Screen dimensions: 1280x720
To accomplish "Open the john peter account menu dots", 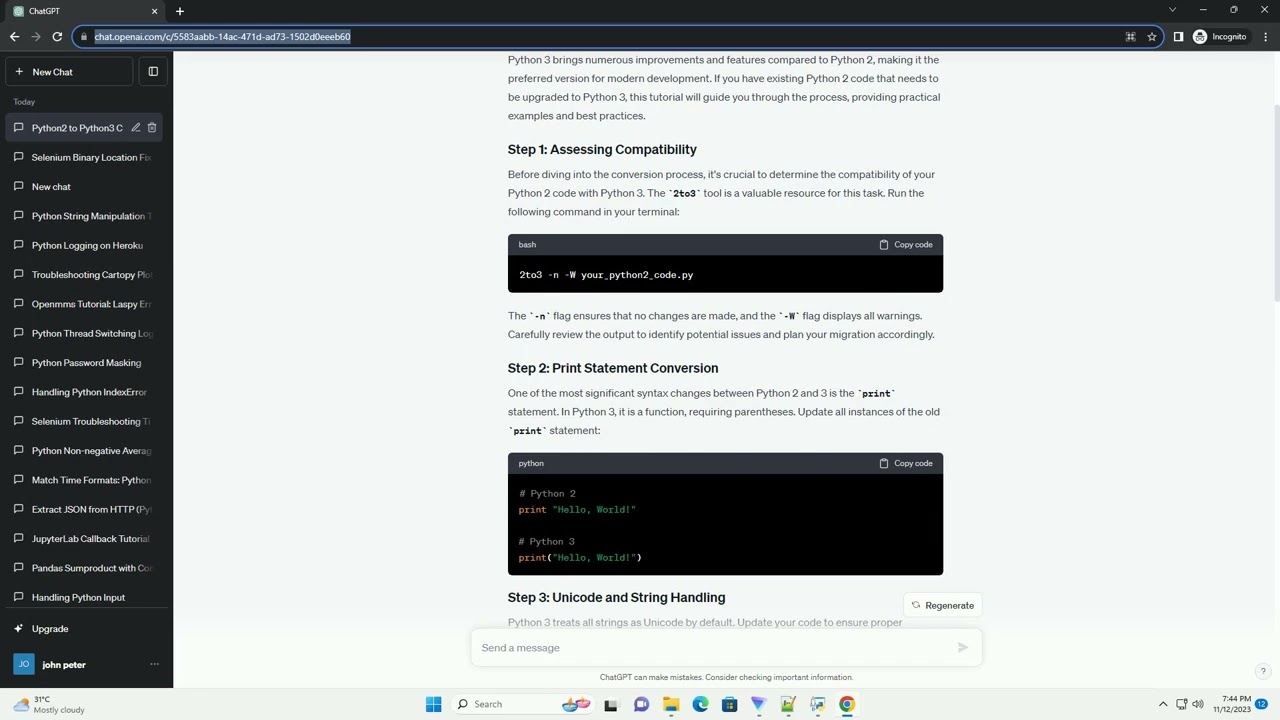I will (154, 664).
